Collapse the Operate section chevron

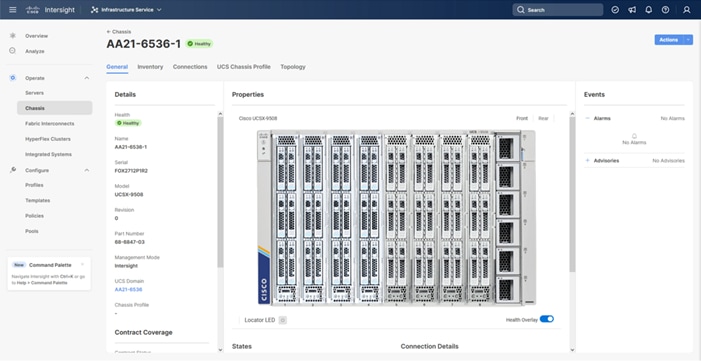87,78
